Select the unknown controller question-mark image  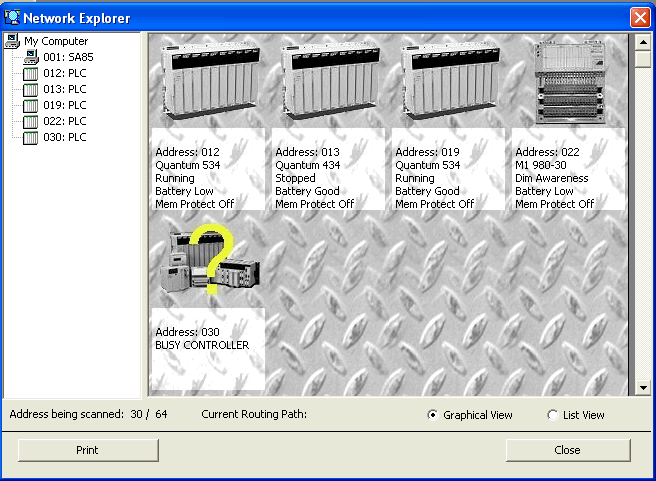pos(210,259)
